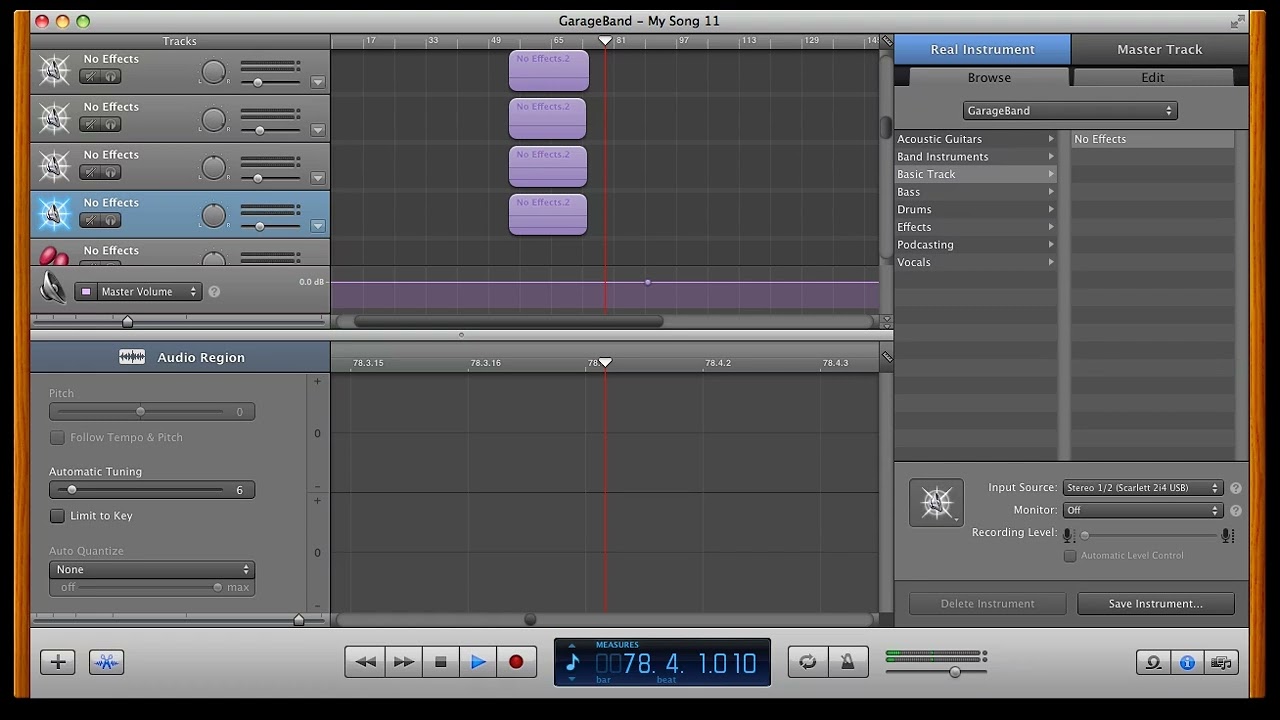This screenshot has height=720, width=1280.
Task: Select the Band Instruments category
Action: [976, 156]
